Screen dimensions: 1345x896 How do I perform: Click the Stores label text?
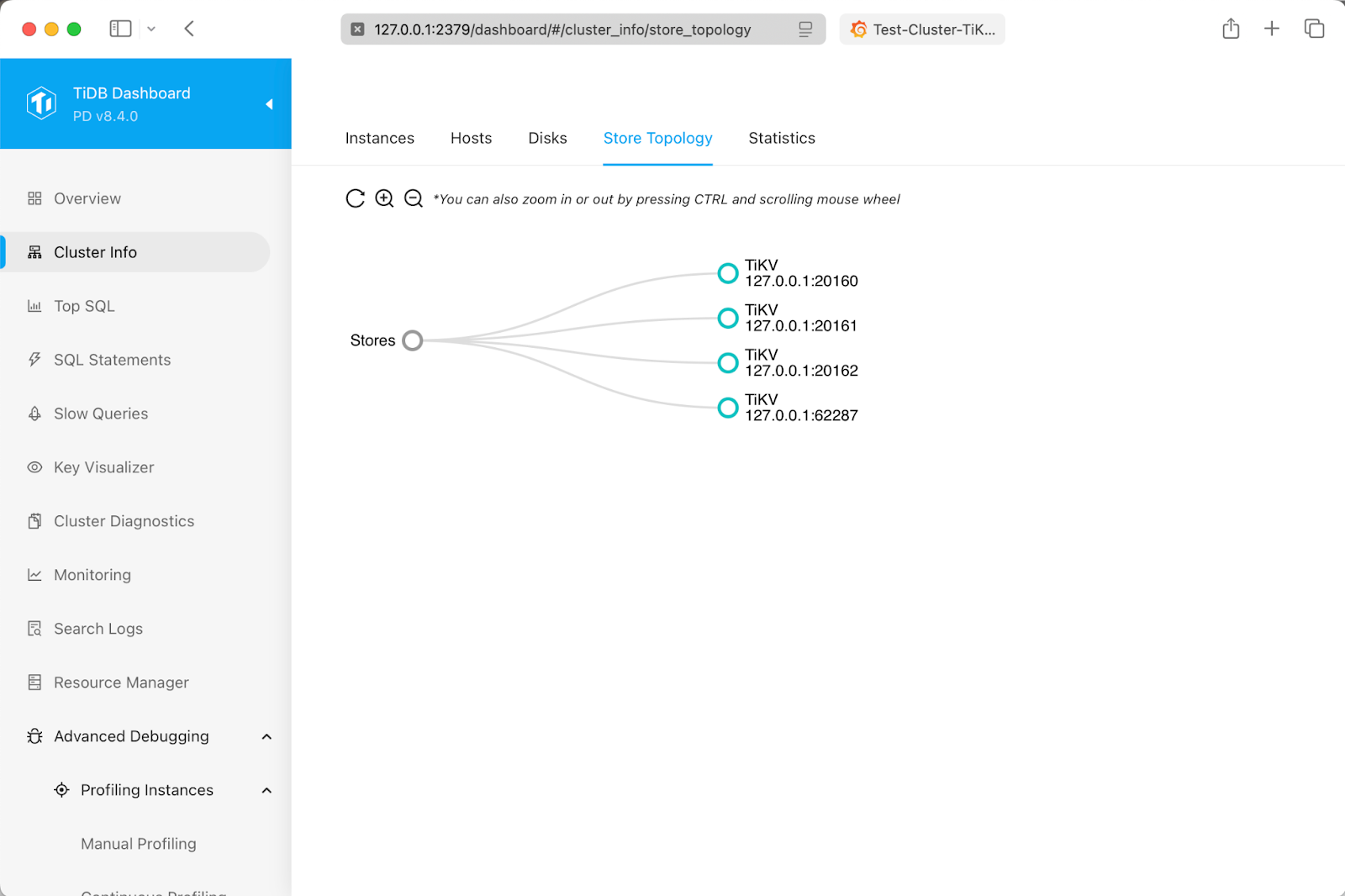[372, 340]
